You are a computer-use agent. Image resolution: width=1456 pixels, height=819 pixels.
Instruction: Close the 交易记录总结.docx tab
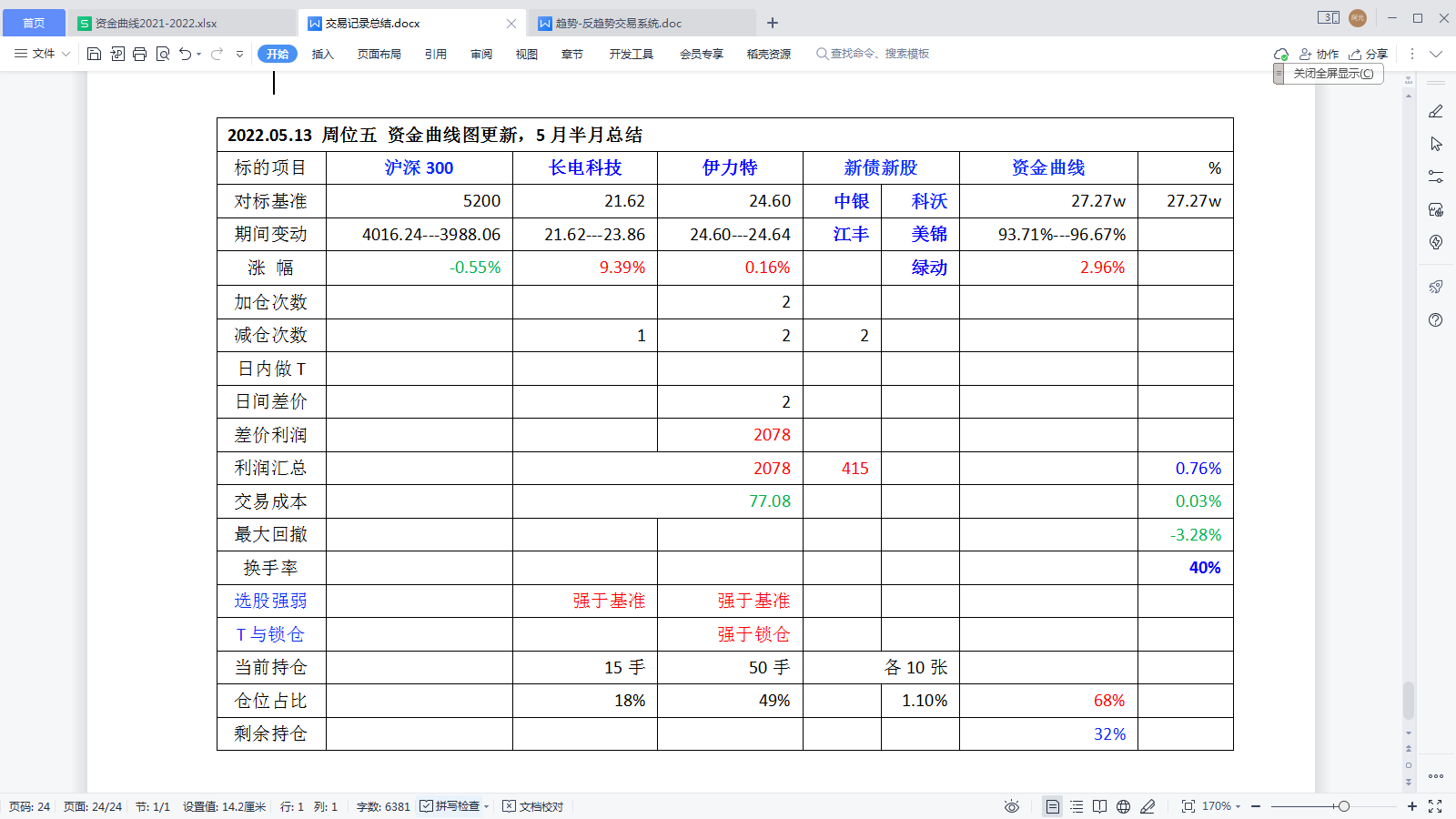[x=511, y=23]
